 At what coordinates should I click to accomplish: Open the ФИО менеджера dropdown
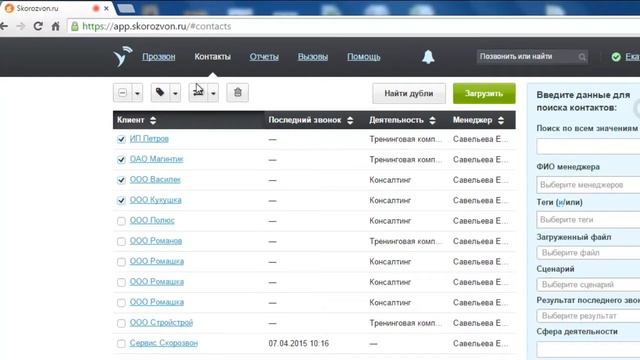(588, 185)
